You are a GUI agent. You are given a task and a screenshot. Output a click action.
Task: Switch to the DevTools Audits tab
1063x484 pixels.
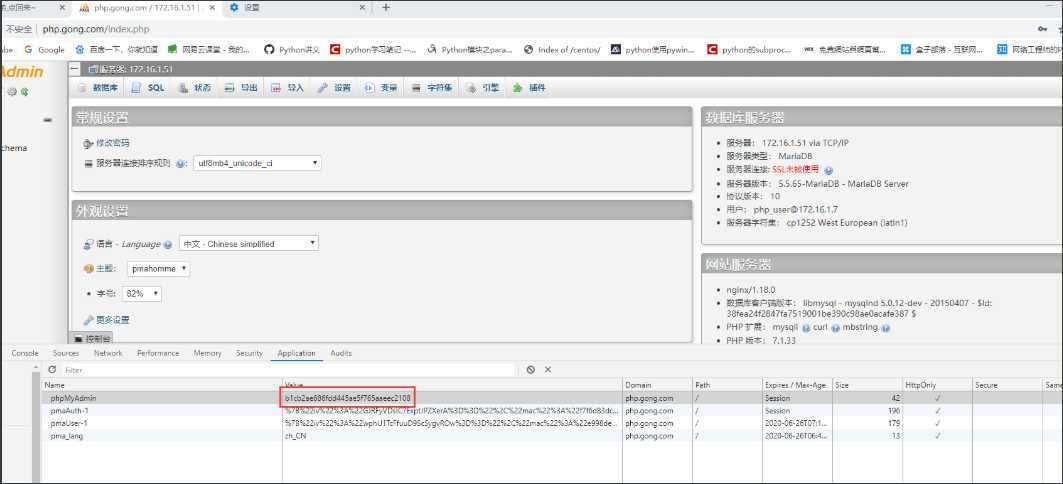pyautogui.click(x=341, y=353)
